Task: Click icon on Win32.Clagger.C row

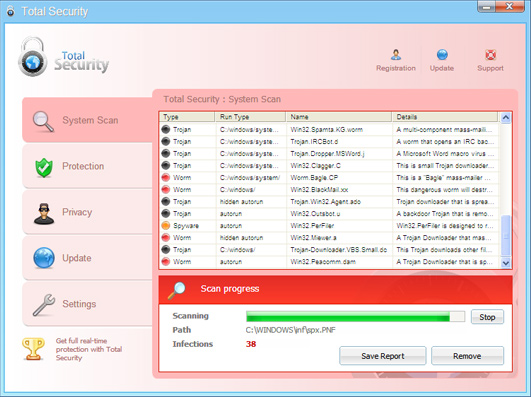Action: [166, 165]
